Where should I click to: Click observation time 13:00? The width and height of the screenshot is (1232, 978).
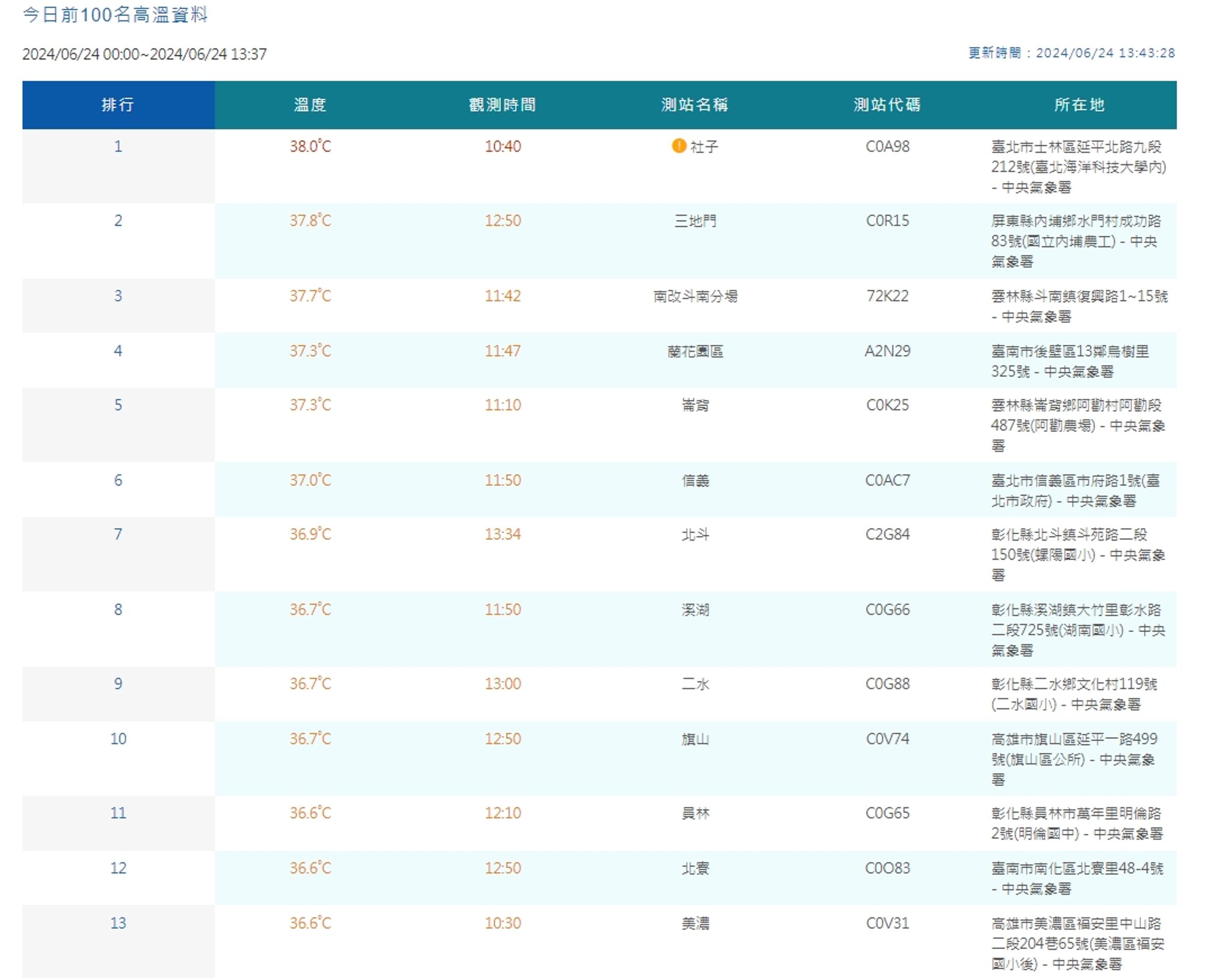(503, 684)
